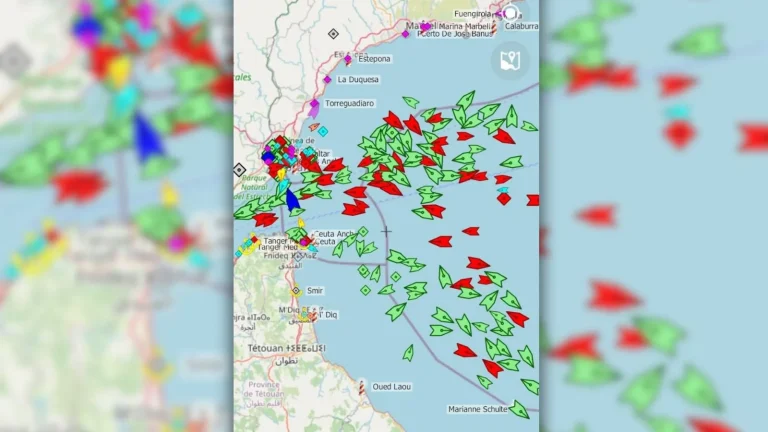Image resolution: width=768 pixels, height=432 pixels.
Task: Click the red diamond marker at right edge
Action: coord(504,198)
